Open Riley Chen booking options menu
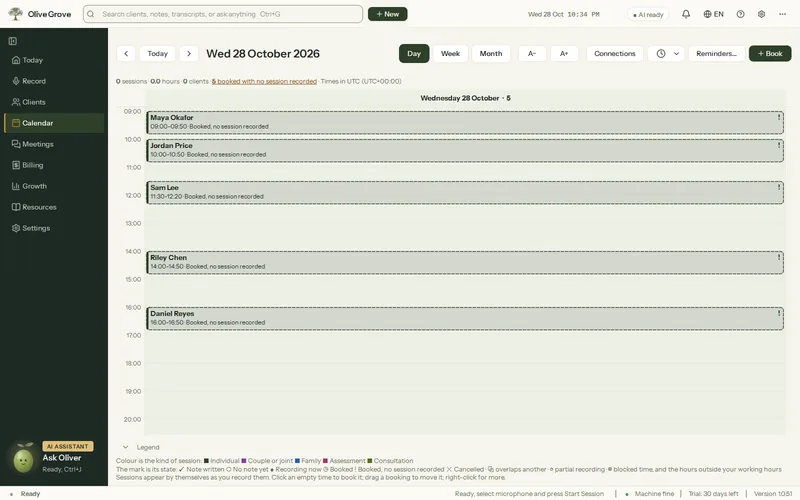Image resolution: width=800 pixels, height=500 pixels. [x=779, y=257]
